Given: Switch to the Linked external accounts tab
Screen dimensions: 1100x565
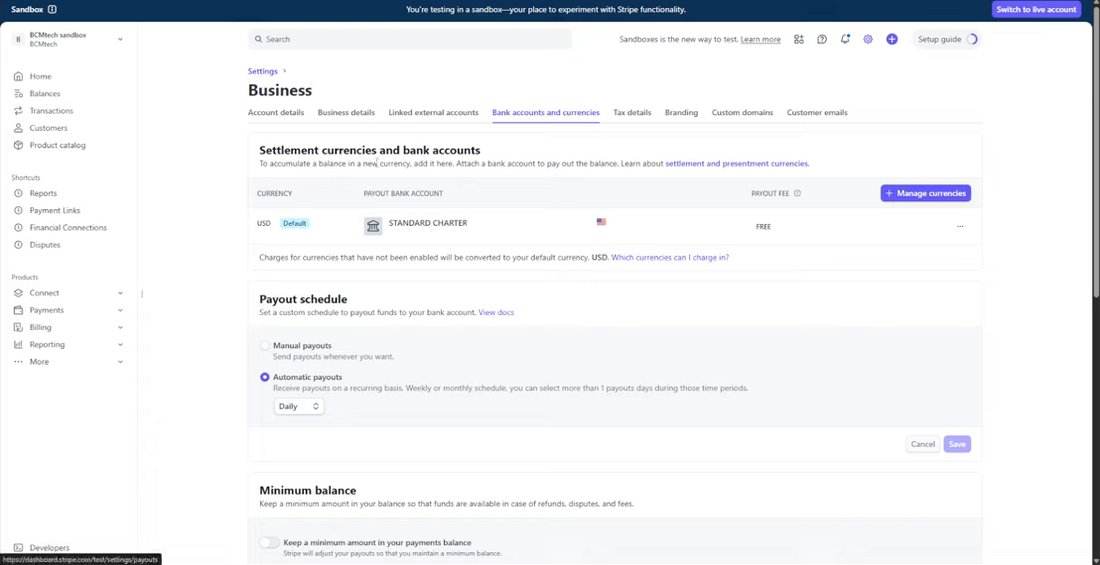Looking at the screenshot, I should 433,112.
